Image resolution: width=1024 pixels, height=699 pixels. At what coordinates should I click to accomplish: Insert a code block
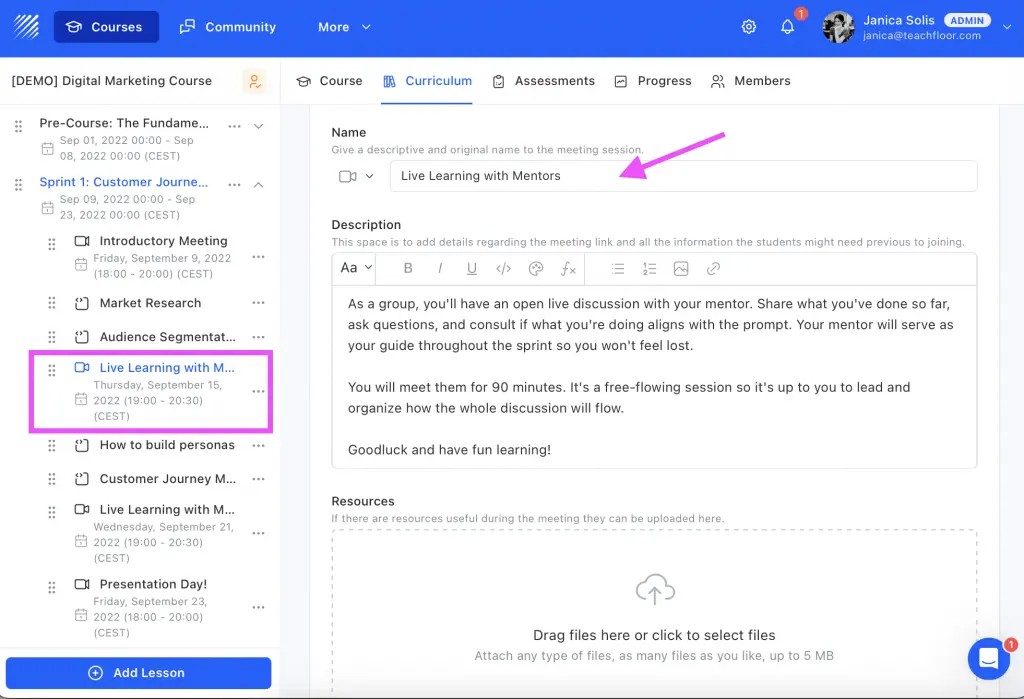point(504,268)
